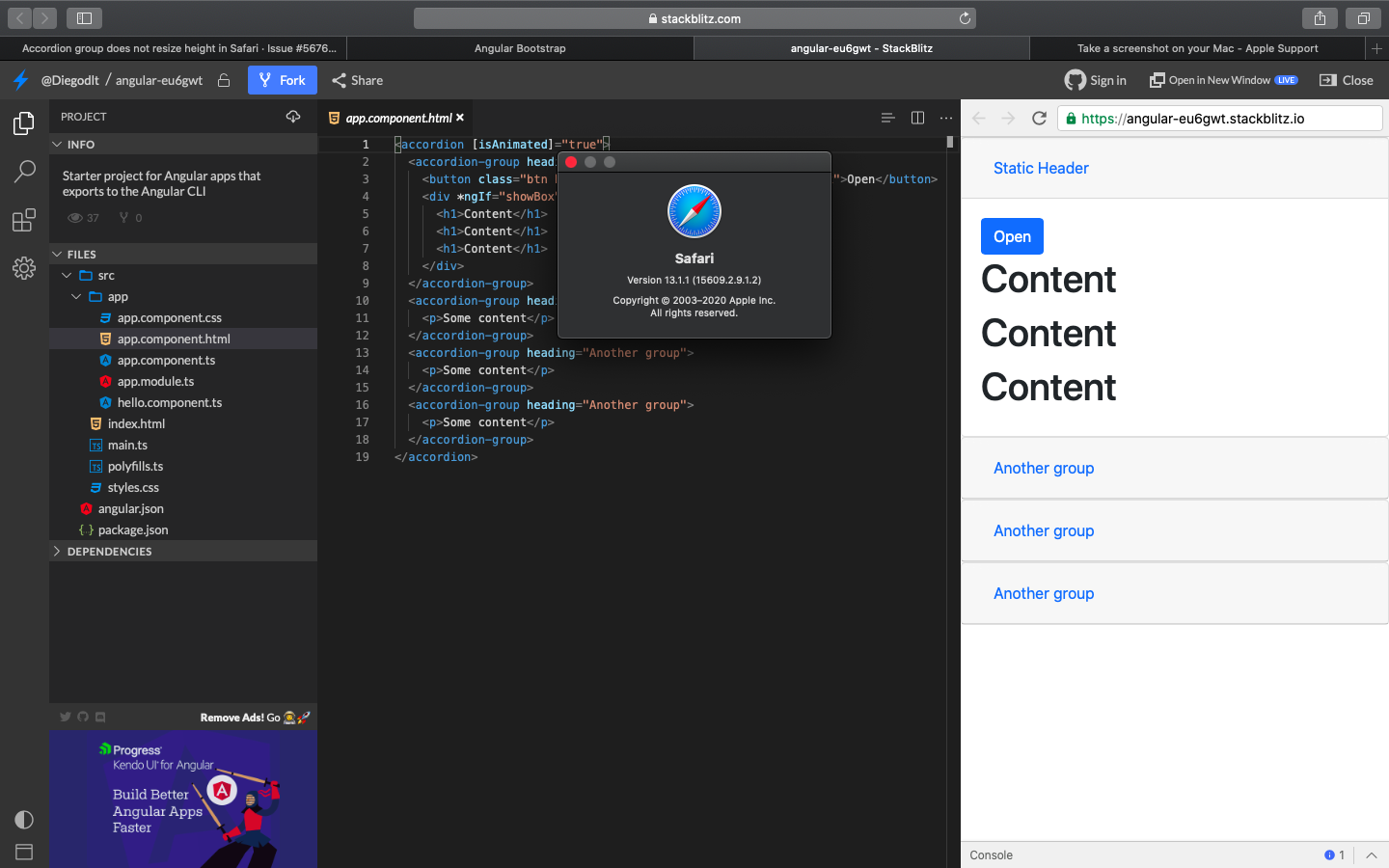Select the blocks icon in the activity bar
The height and width of the screenshot is (868, 1389).
23,220
